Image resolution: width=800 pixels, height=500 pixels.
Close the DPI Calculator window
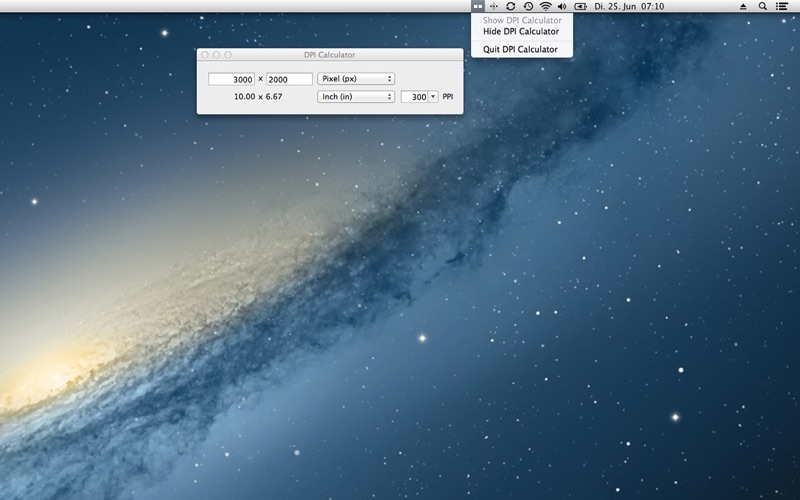(205, 55)
